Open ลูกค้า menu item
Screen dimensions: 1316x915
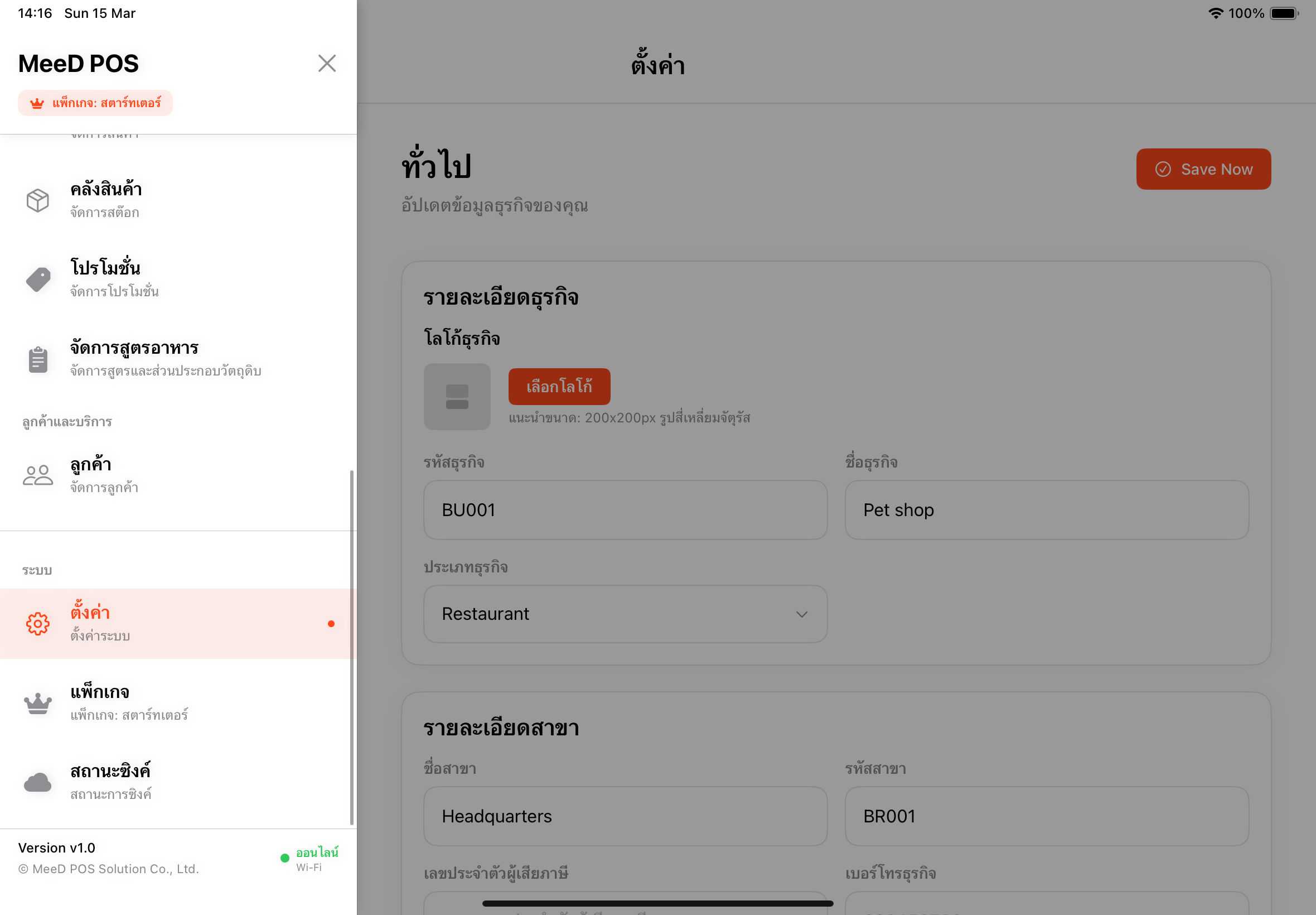[x=178, y=475]
